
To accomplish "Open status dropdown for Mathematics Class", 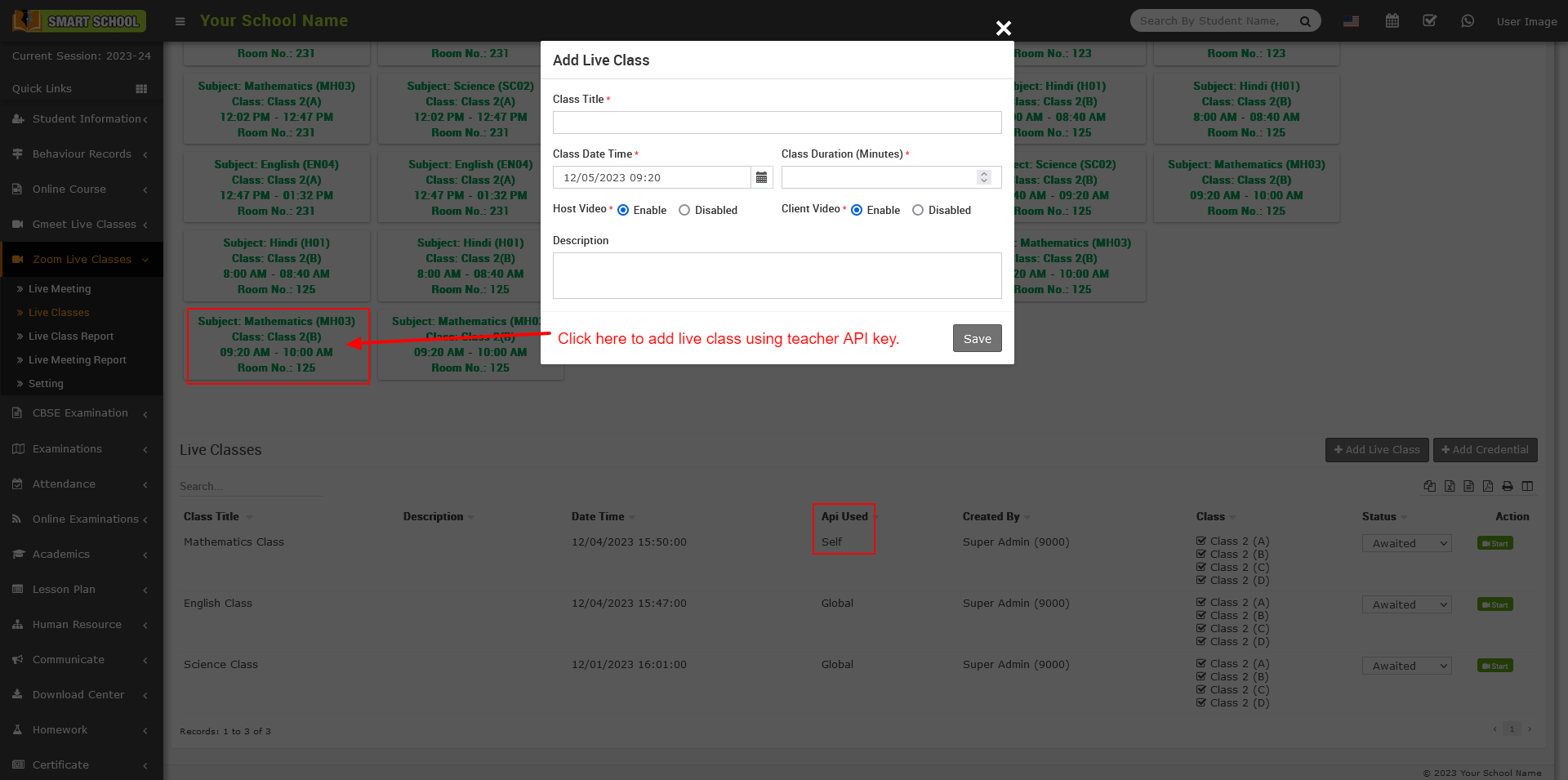I will click(x=1406, y=543).
